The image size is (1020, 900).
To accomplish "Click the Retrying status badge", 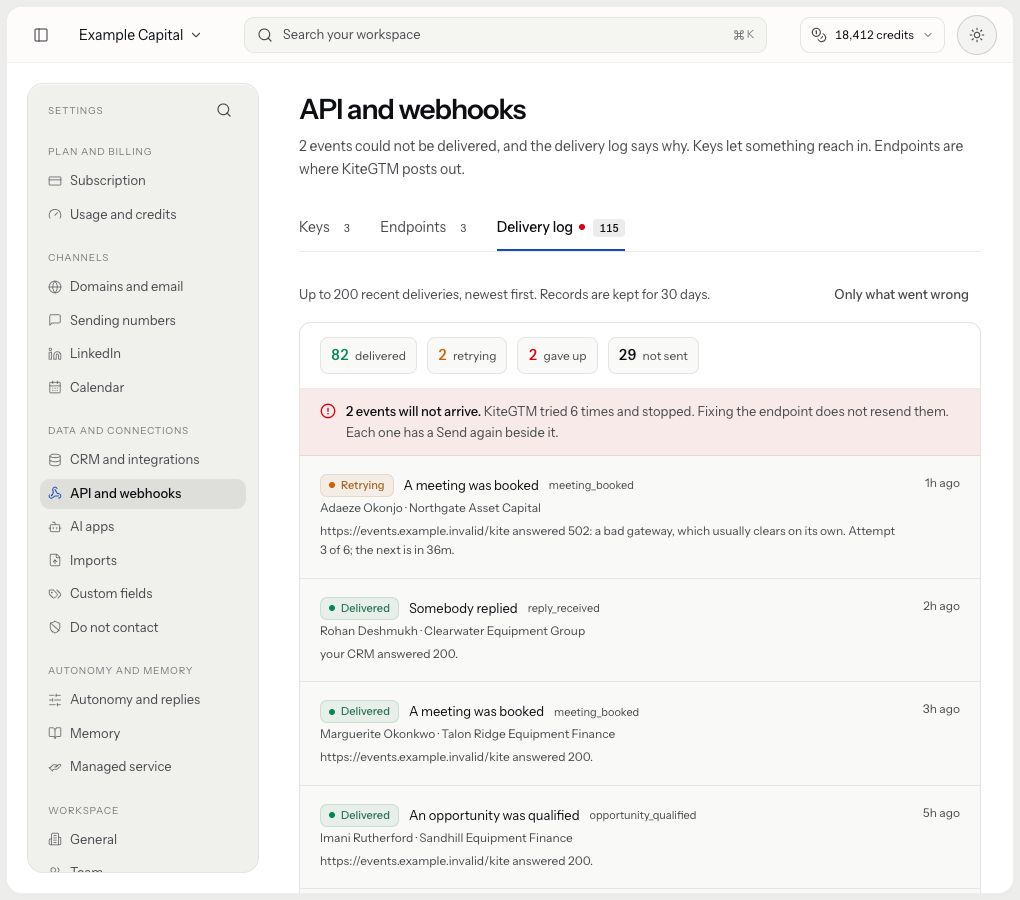I will [356, 486].
